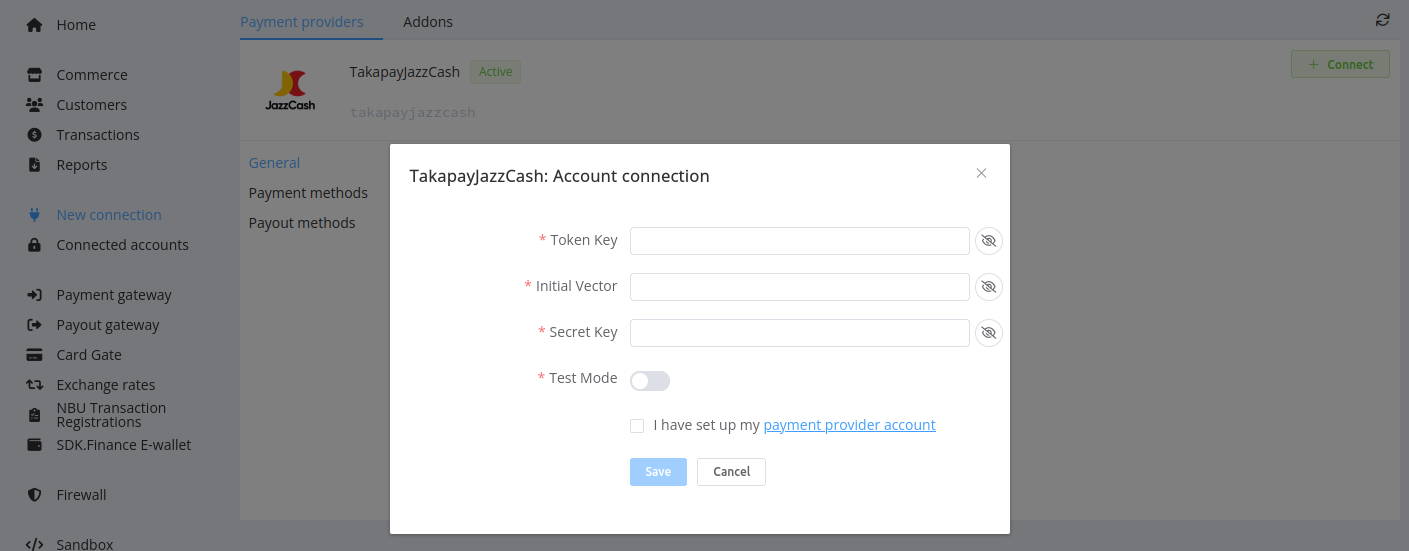The height and width of the screenshot is (551, 1409).
Task: Check the provider account setup checkbox
Action: [x=637, y=426]
